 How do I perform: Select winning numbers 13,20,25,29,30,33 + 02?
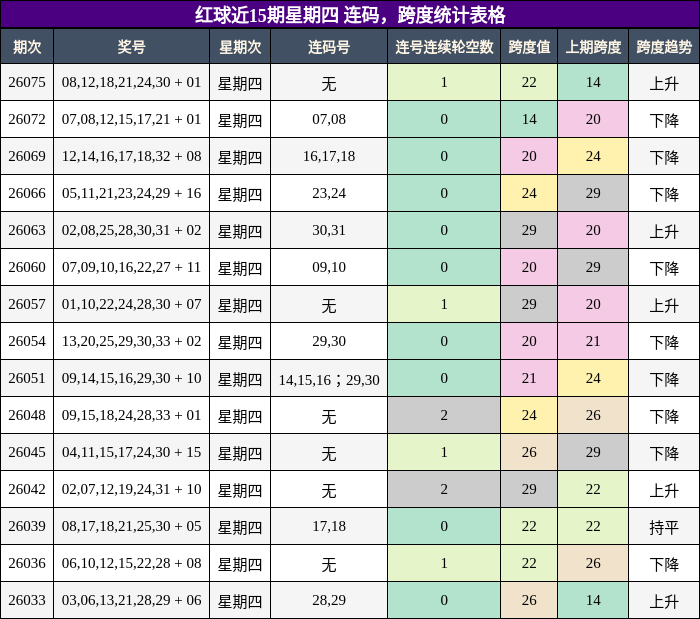[131, 341]
